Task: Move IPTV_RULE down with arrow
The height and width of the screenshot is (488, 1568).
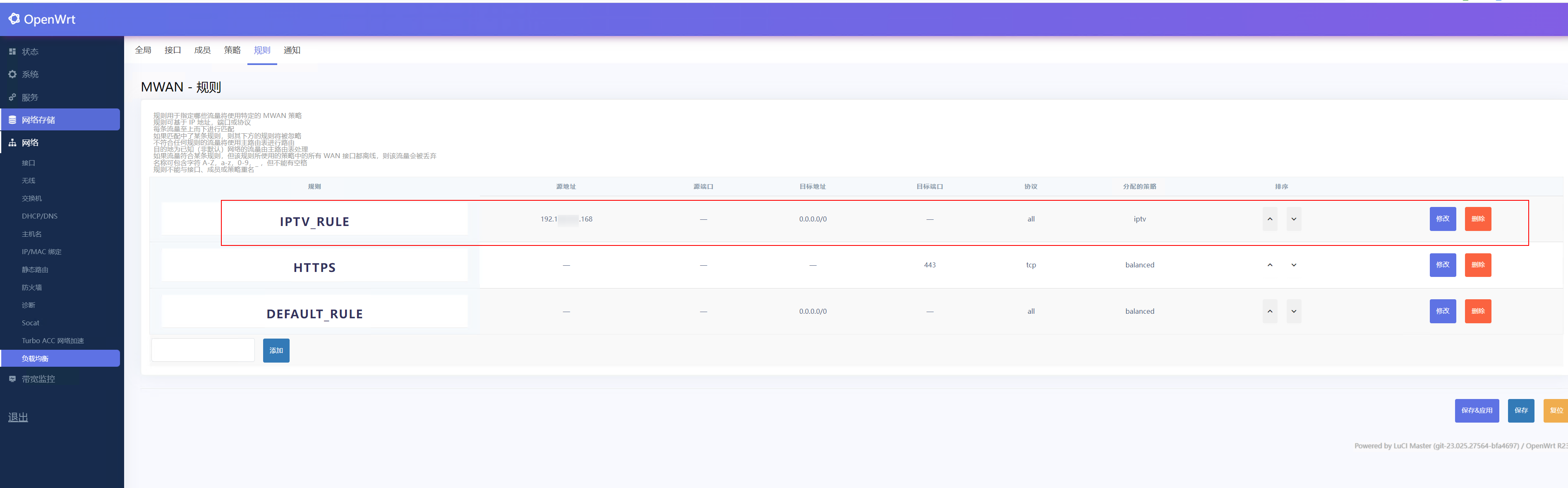Action: click(1293, 219)
